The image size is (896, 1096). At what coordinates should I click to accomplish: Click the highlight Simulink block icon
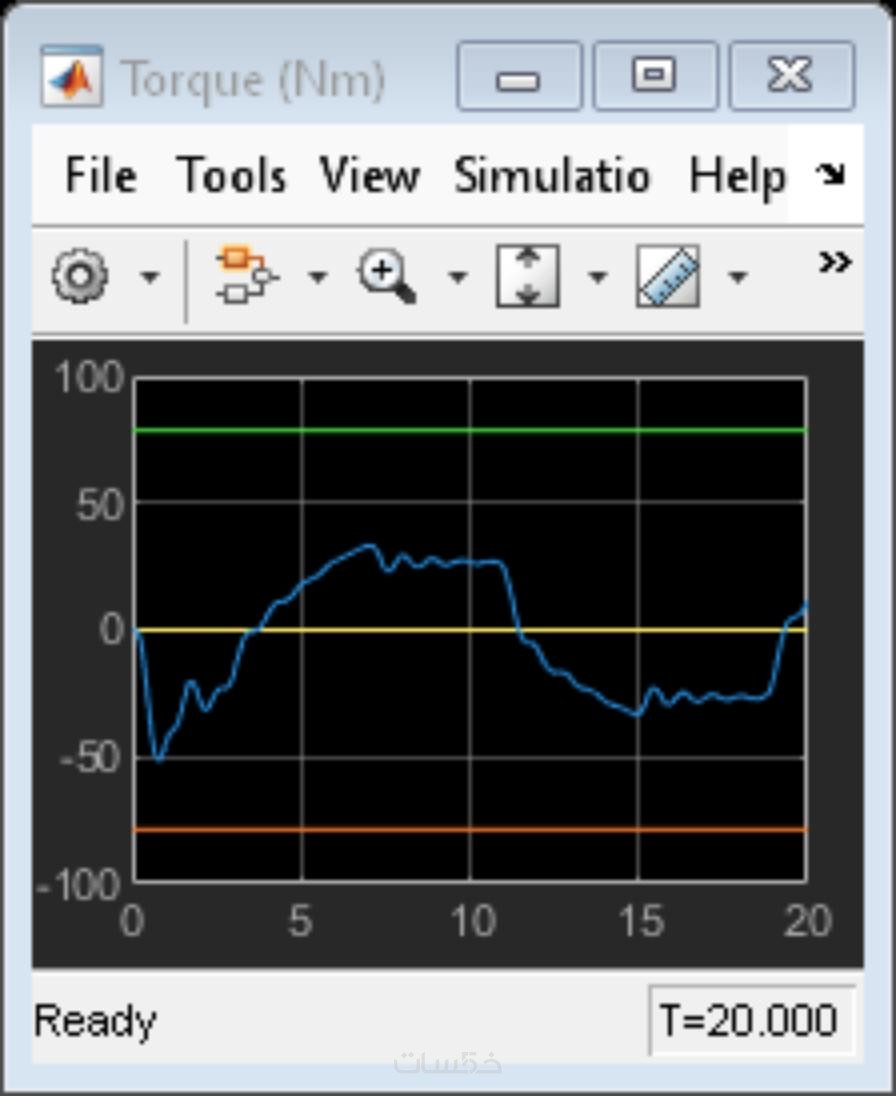click(247, 275)
